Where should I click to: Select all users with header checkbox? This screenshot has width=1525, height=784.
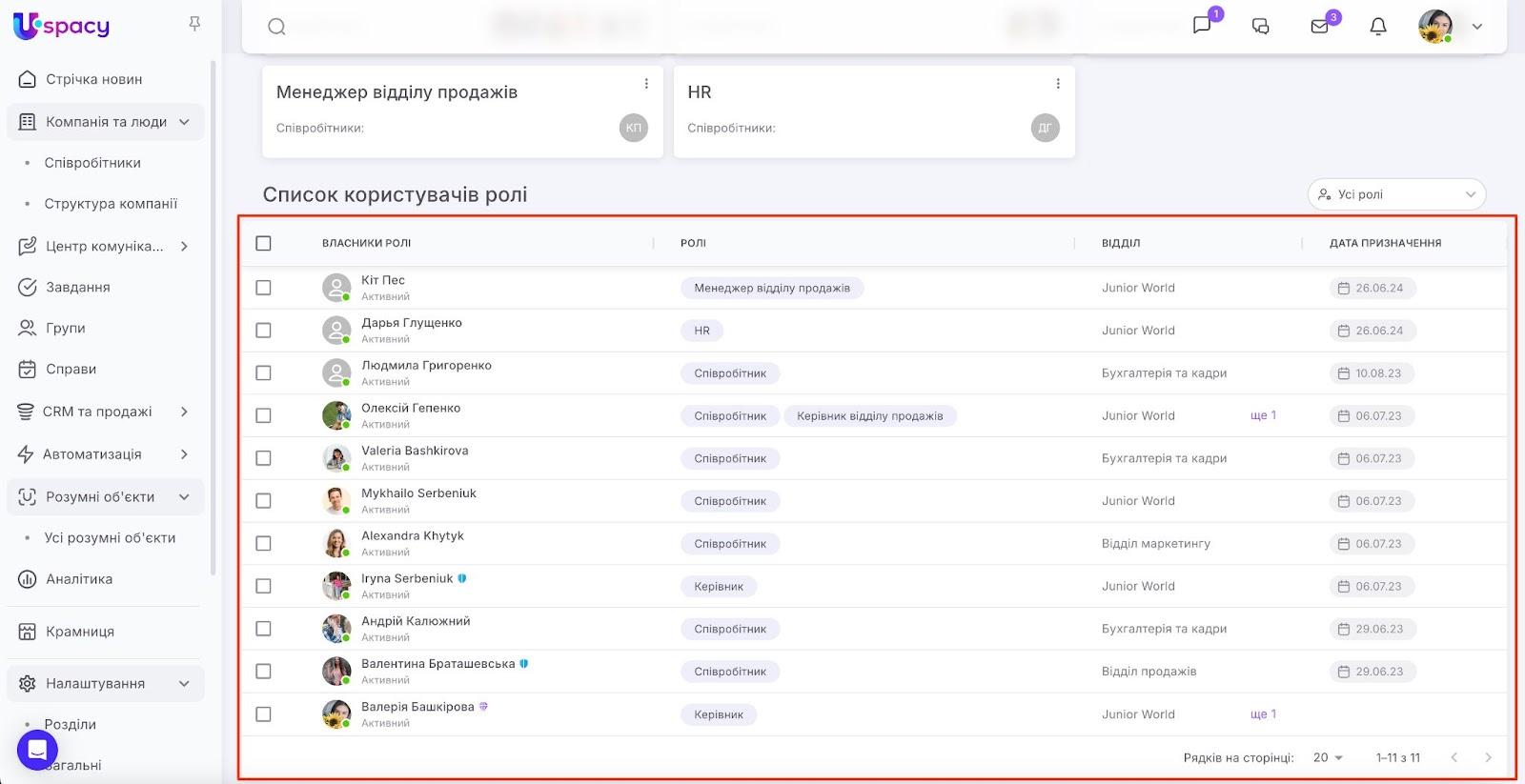point(264,243)
